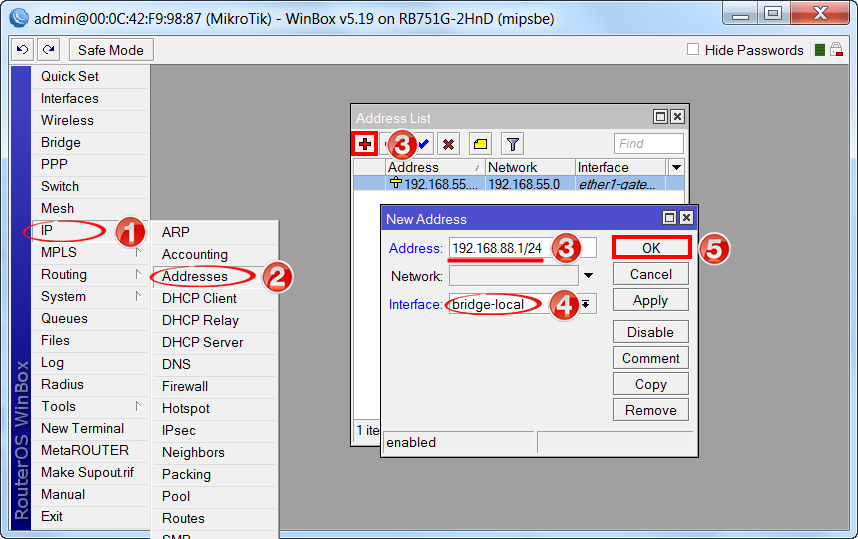Image resolution: width=858 pixels, height=539 pixels.
Task: Click the Copy button
Action: [x=651, y=384]
